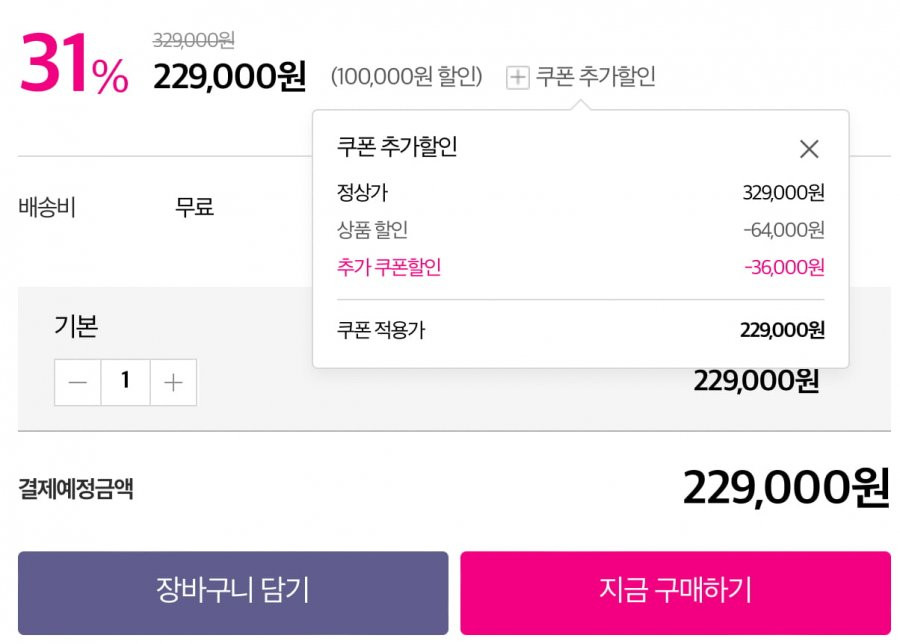This screenshot has height=644, width=900.
Task: Click the 쿠폰 적용가 label
Action: [381, 330]
